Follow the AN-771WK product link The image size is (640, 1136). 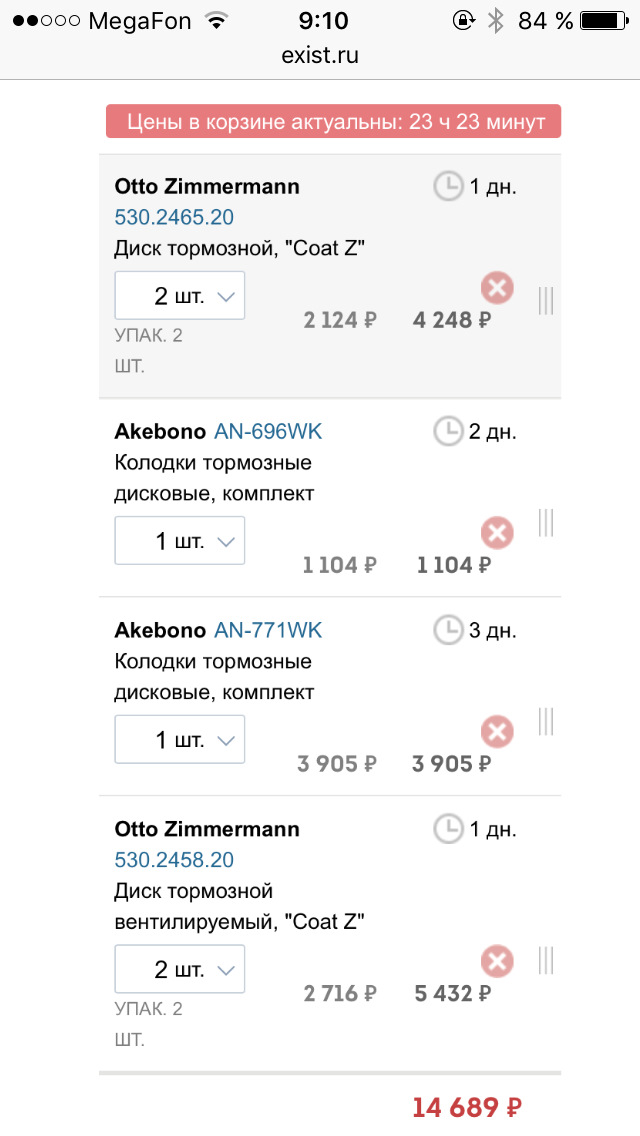point(266,630)
